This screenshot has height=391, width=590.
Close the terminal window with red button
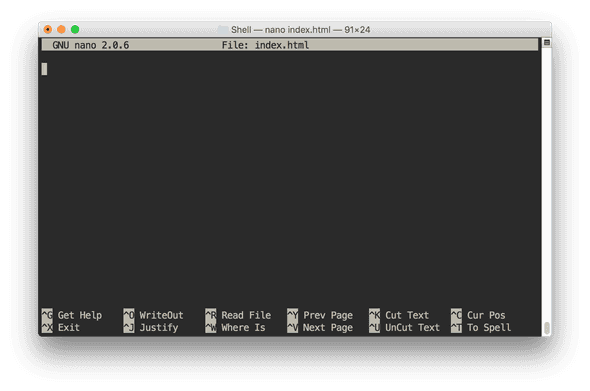click(48, 29)
